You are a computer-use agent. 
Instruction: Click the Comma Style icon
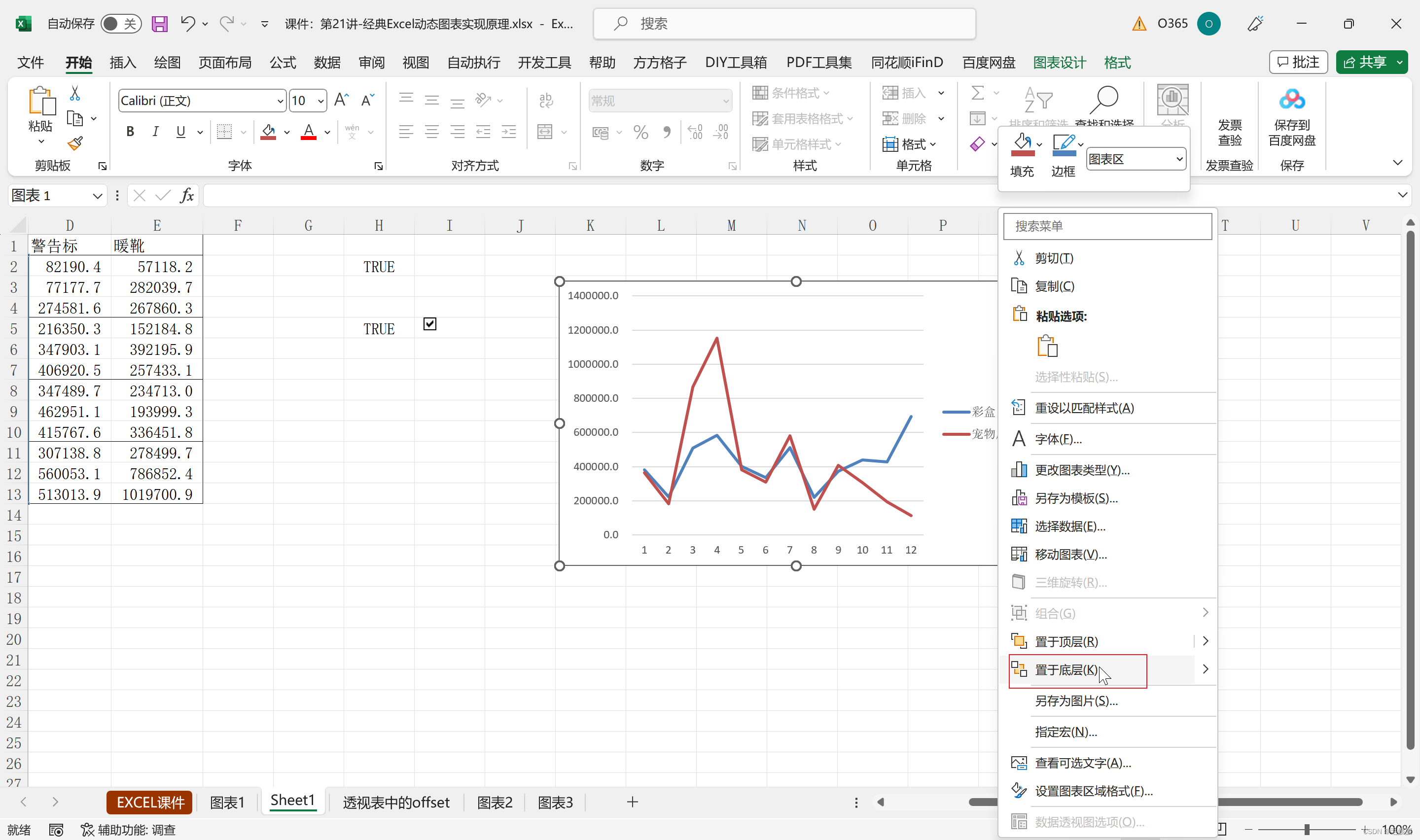coord(667,132)
